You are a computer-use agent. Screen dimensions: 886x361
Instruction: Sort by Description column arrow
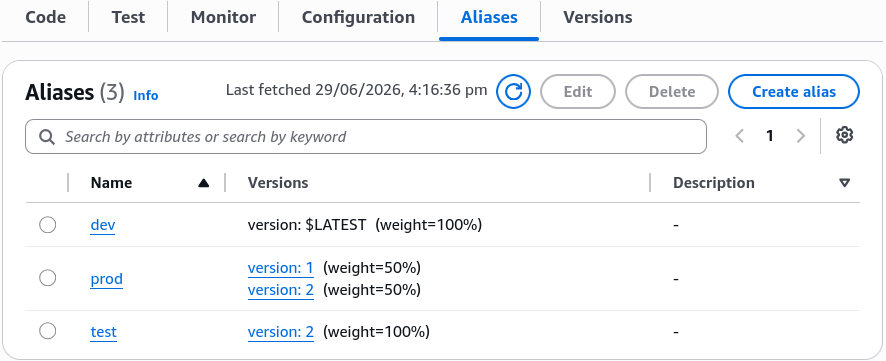(x=845, y=183)
